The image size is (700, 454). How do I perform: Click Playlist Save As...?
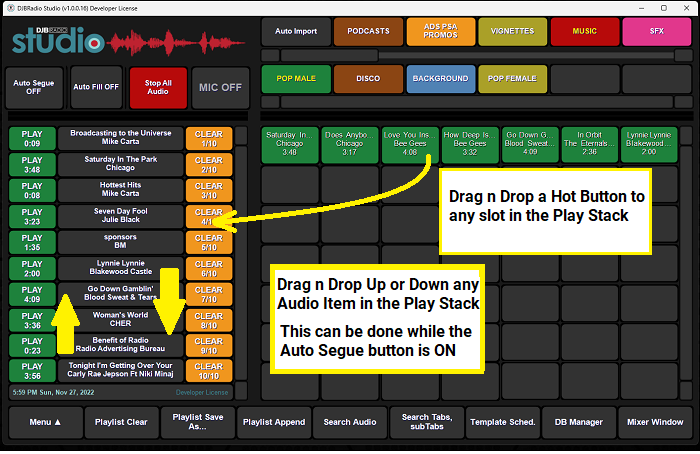[198, 423]
